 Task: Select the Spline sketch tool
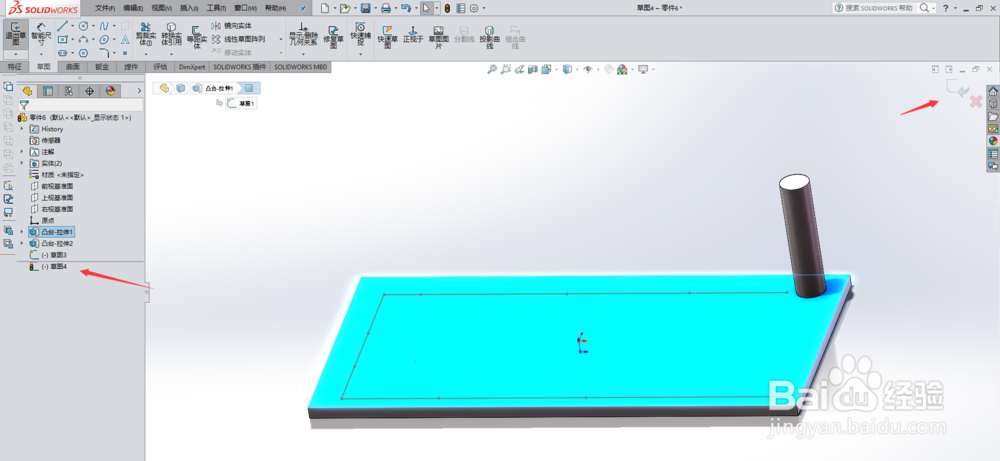tap(104, 26)
